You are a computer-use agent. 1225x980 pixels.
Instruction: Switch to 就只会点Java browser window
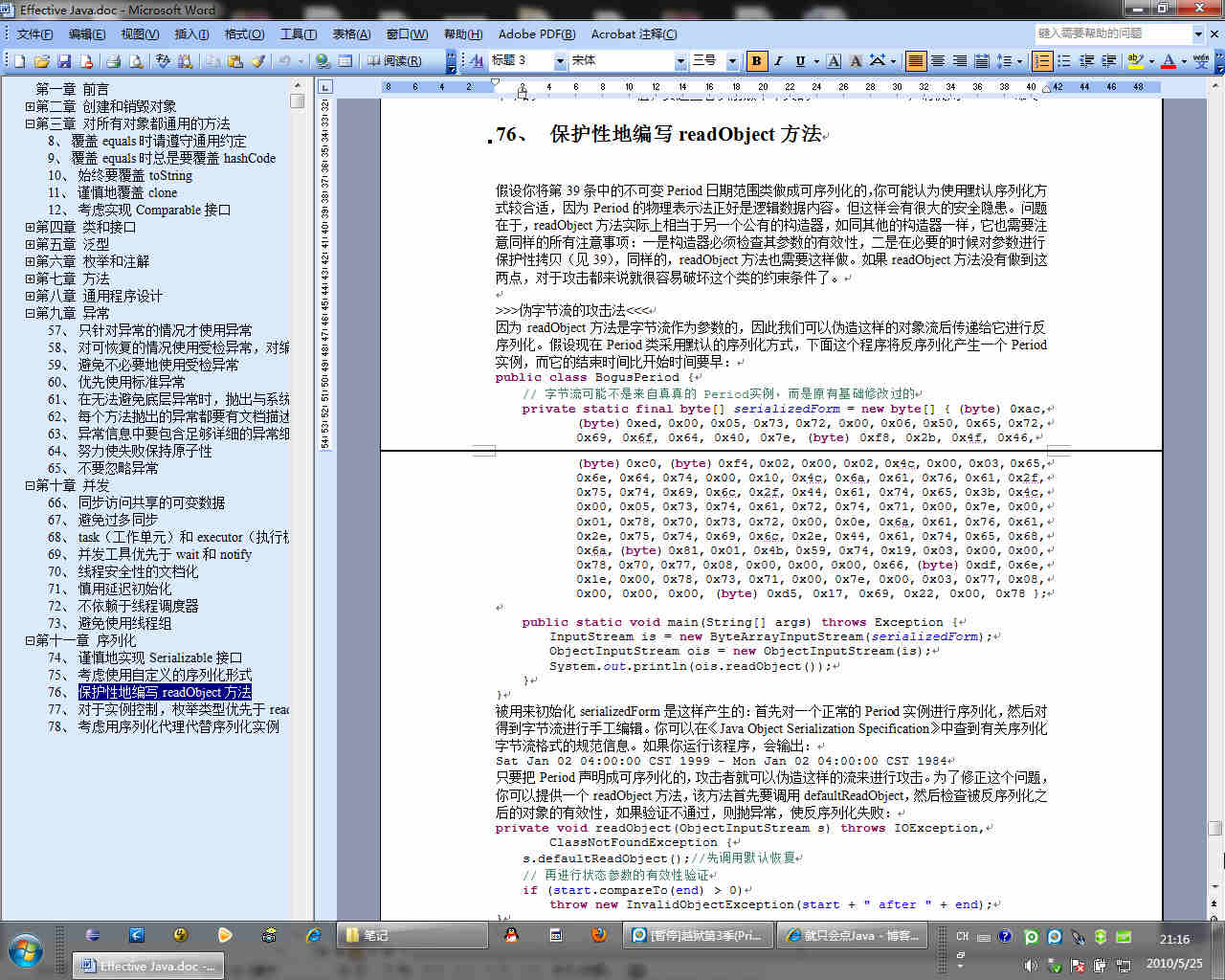[851, 935]
